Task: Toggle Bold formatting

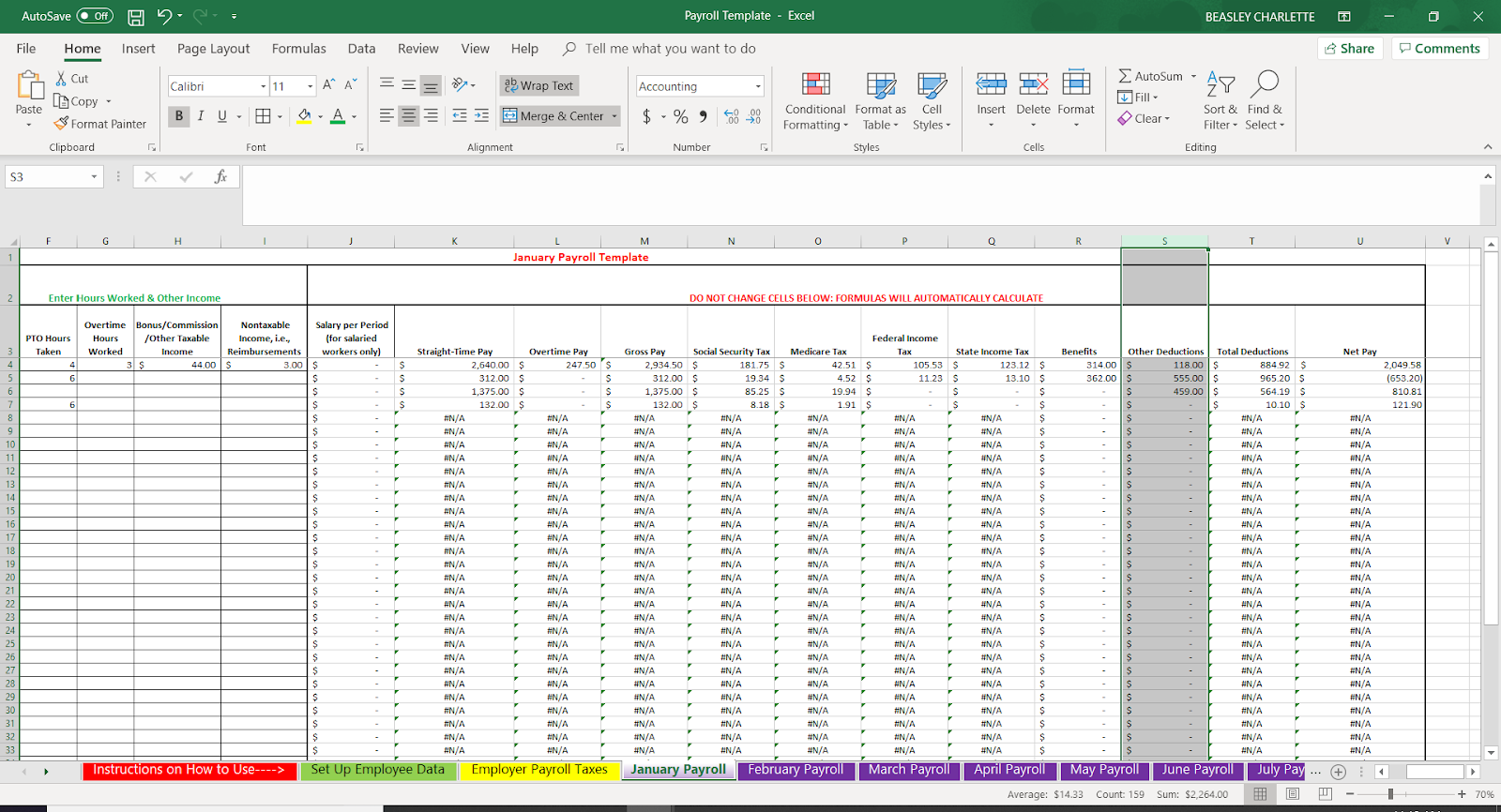Action: tap(178, 116)
